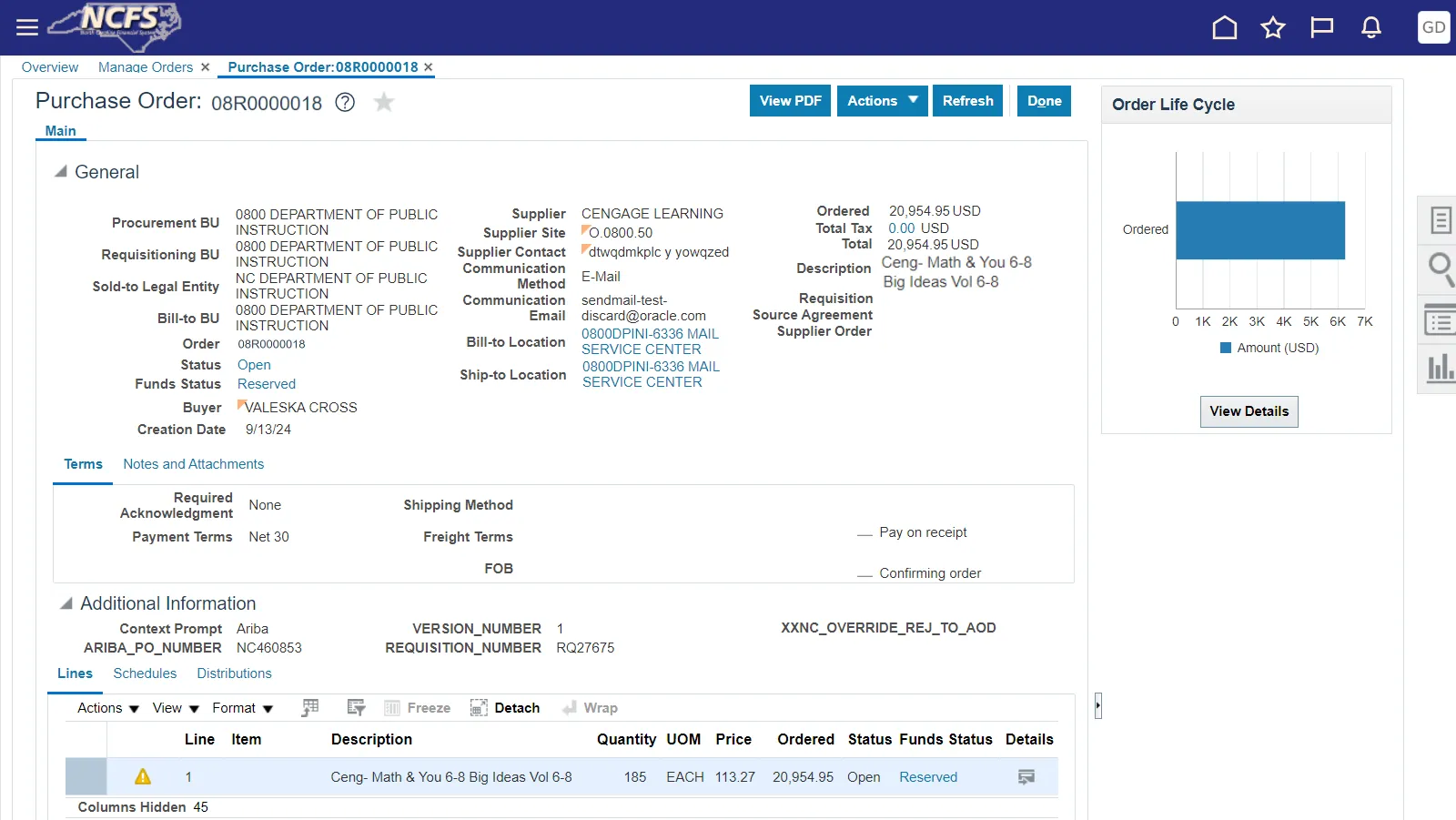
Task: Open the Schedules tab
Action: 145,673
